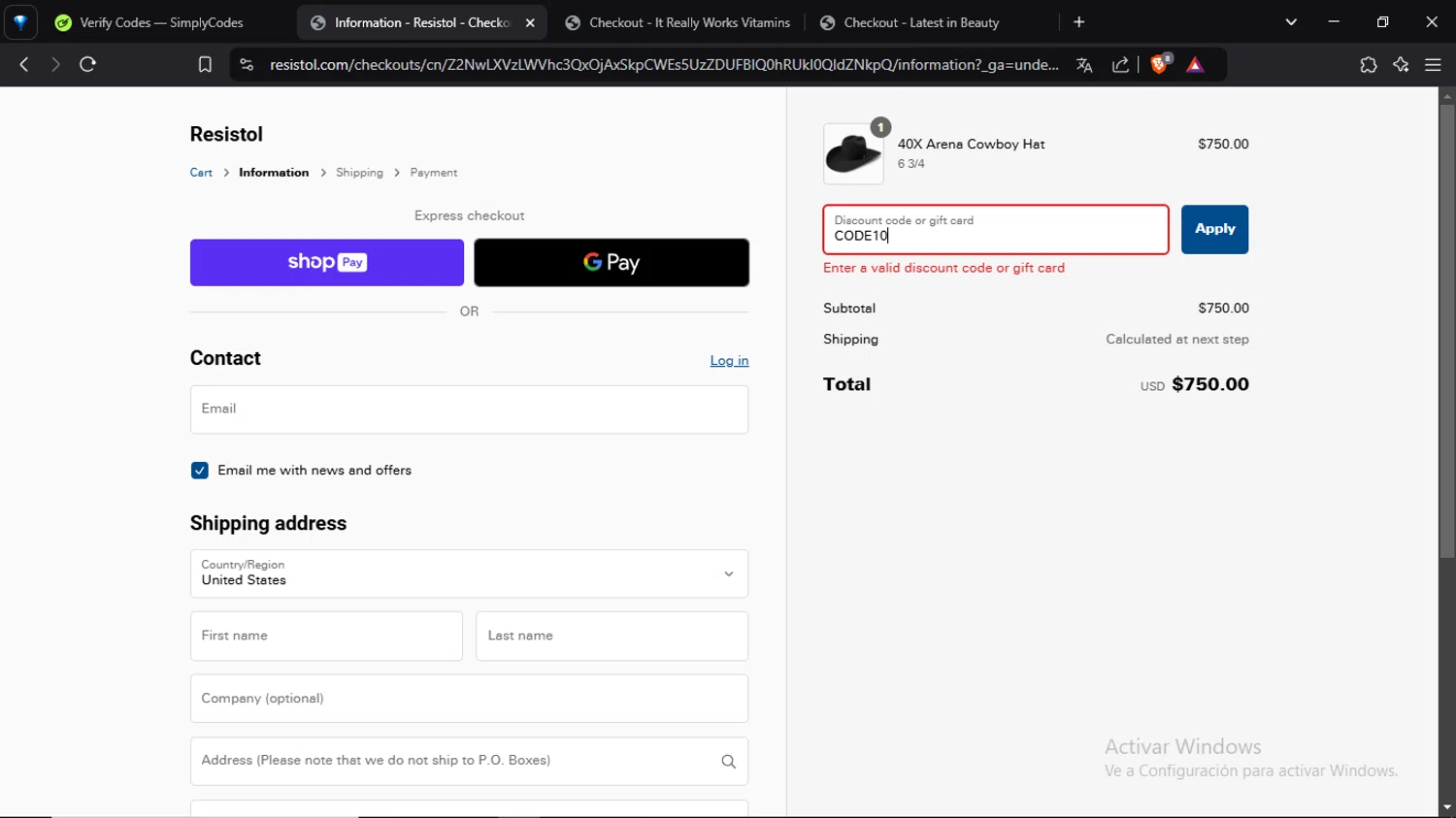Focus the Address input field
The image size is (1456, 818).
(x=469, y=762)
